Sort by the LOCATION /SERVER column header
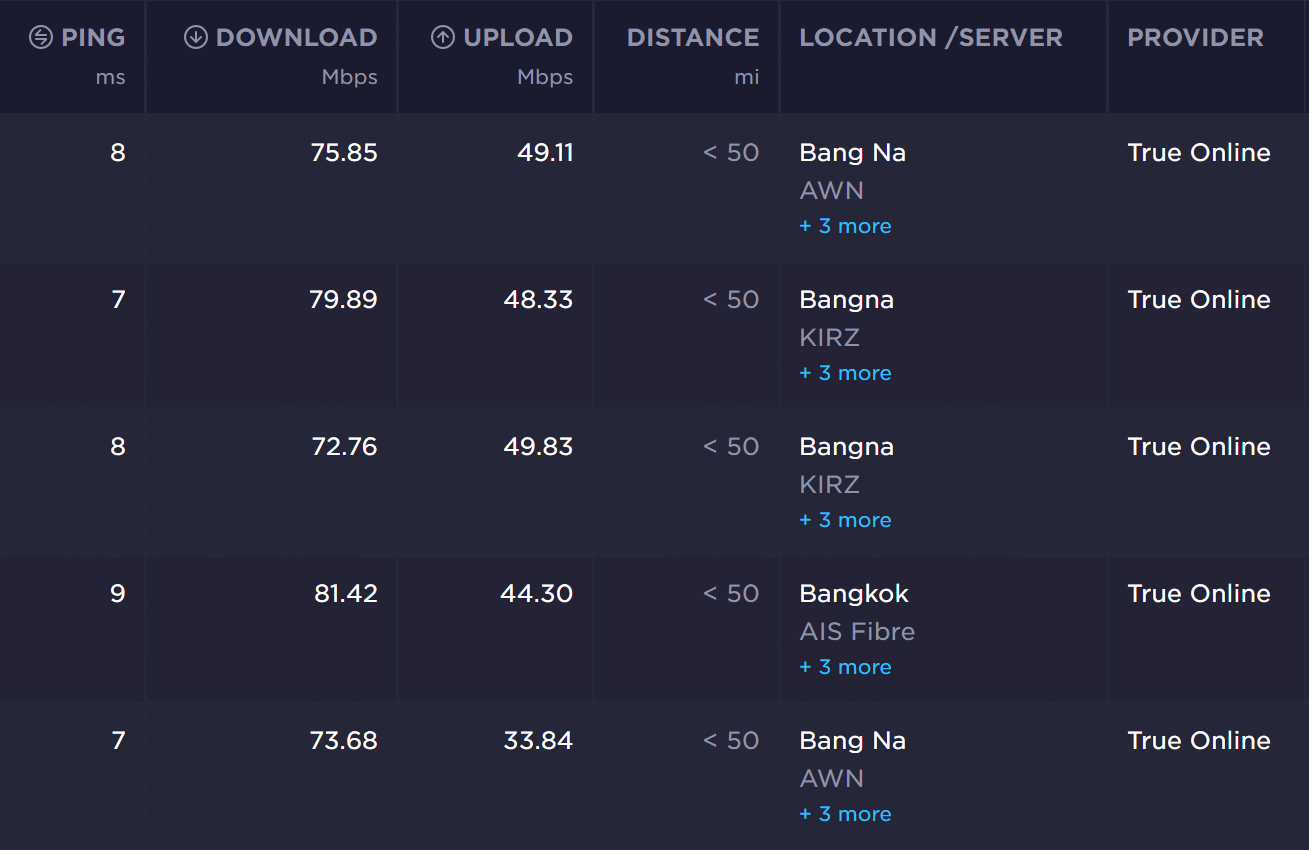Viewport: 1309px width, 850px height. click(x=931, y=38)
